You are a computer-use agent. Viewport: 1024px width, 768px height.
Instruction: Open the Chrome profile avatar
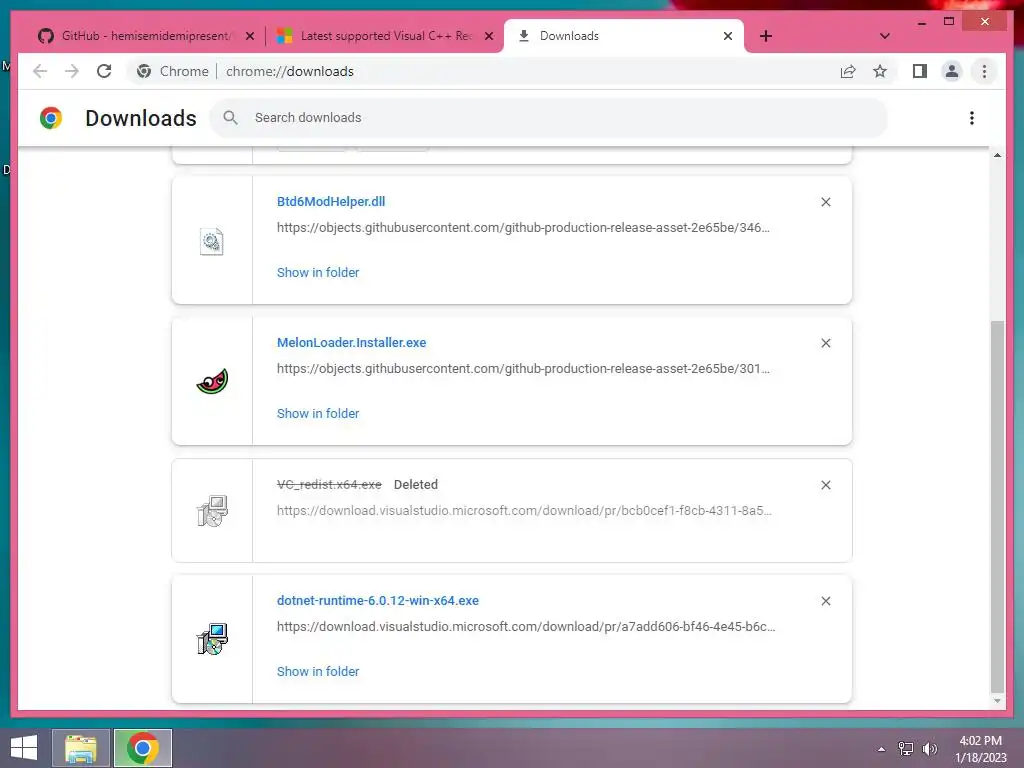click(x=952, y=71)
